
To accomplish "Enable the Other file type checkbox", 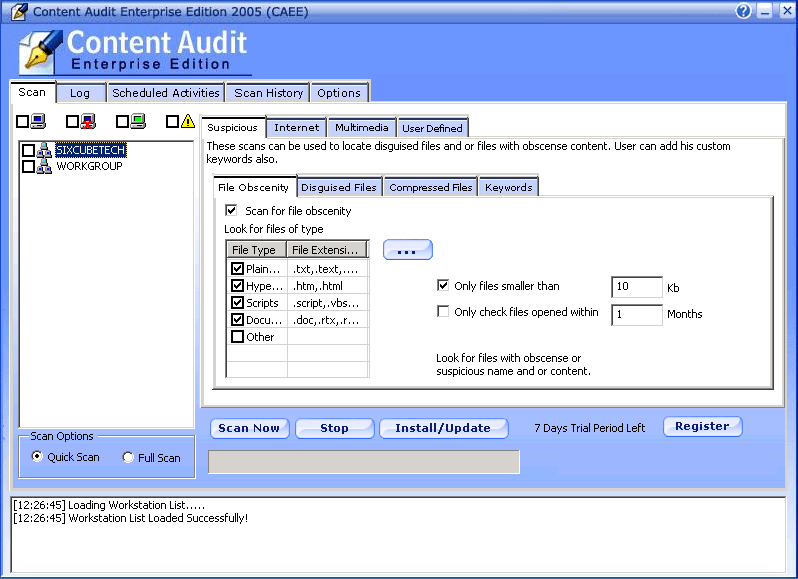I will [x=237, y=336].
